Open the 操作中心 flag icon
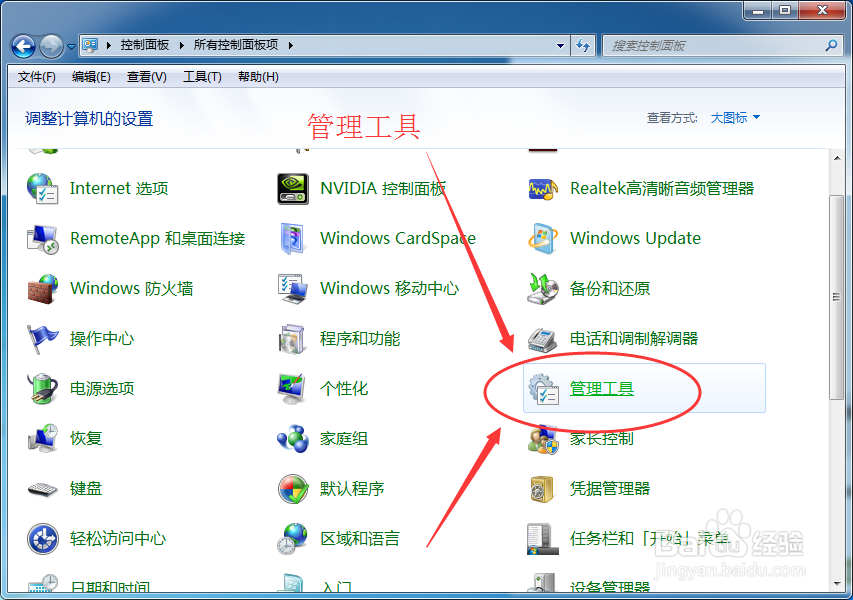Screen dimensions: 853x600 pos(43,339)
